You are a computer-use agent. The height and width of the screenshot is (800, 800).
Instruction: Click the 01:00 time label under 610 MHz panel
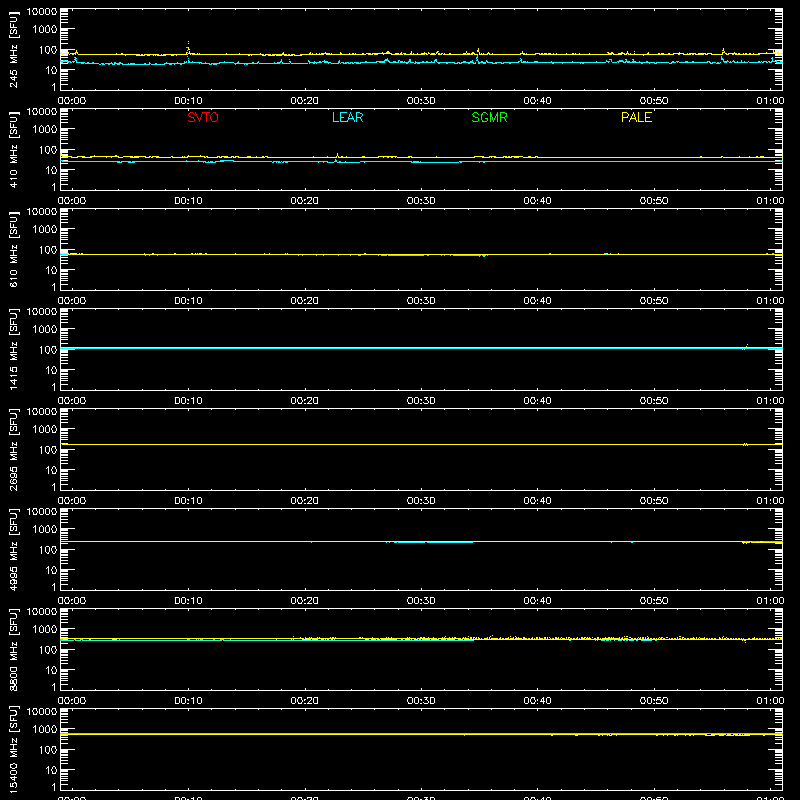point(770,301)
